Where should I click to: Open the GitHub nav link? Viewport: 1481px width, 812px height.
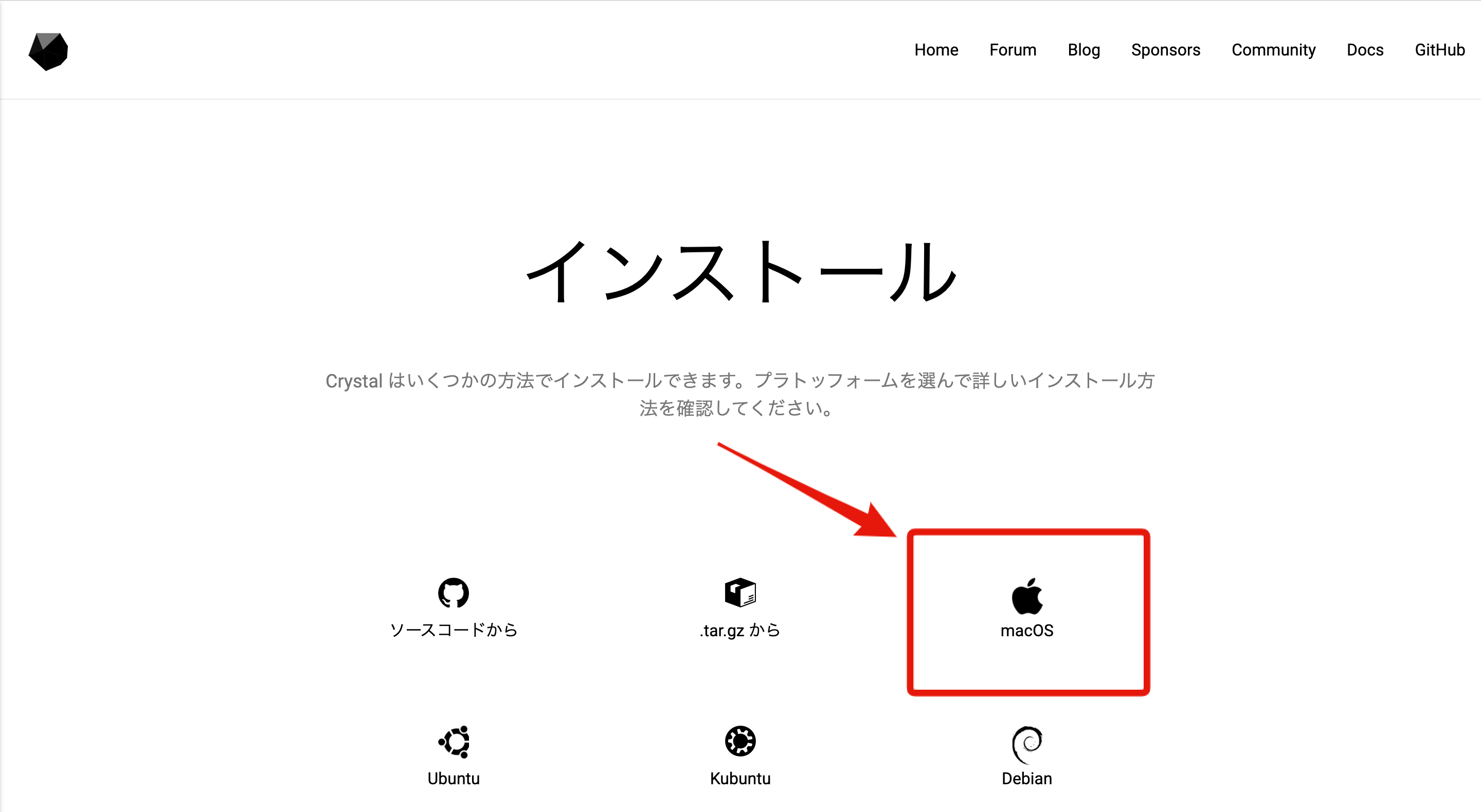1440,50
